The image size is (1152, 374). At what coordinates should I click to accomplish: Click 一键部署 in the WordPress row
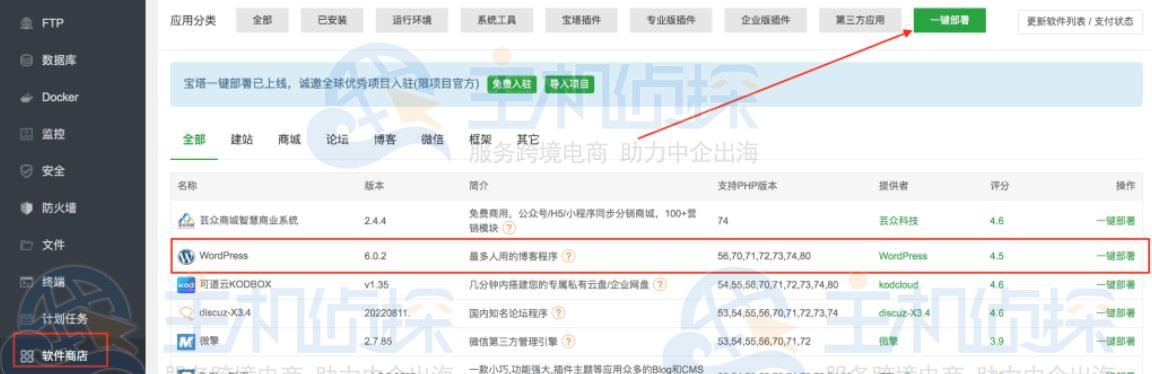1115,256
